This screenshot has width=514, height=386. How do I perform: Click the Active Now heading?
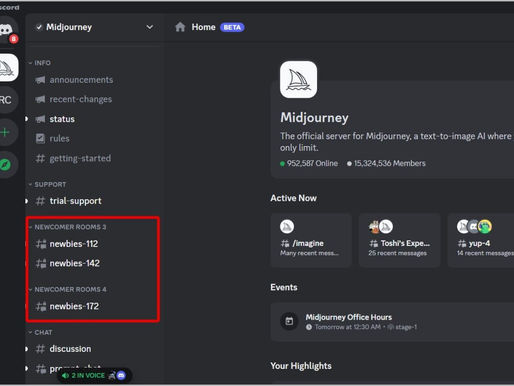point(293,198)
